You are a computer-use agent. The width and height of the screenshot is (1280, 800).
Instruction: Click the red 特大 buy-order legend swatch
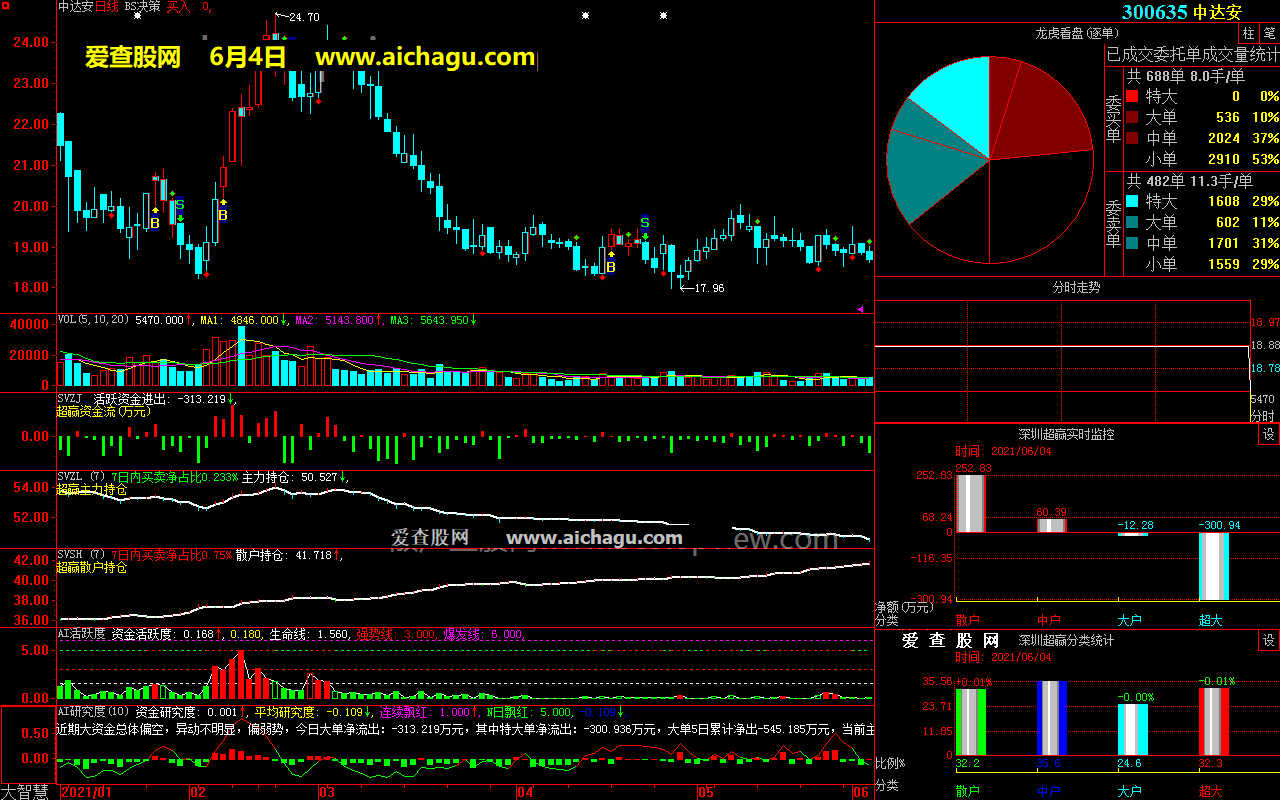point(1132,97)
